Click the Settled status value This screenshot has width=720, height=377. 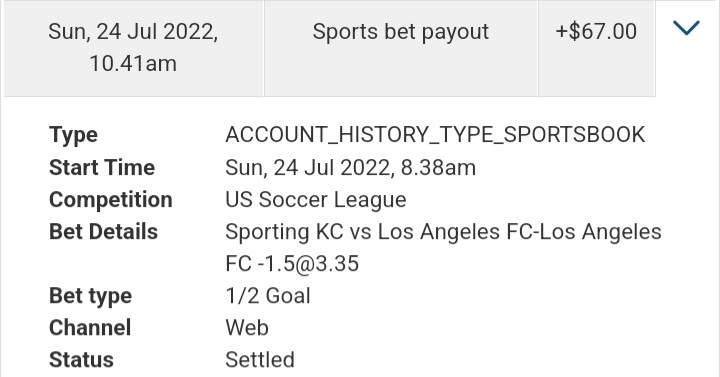[x=260, y=360]
